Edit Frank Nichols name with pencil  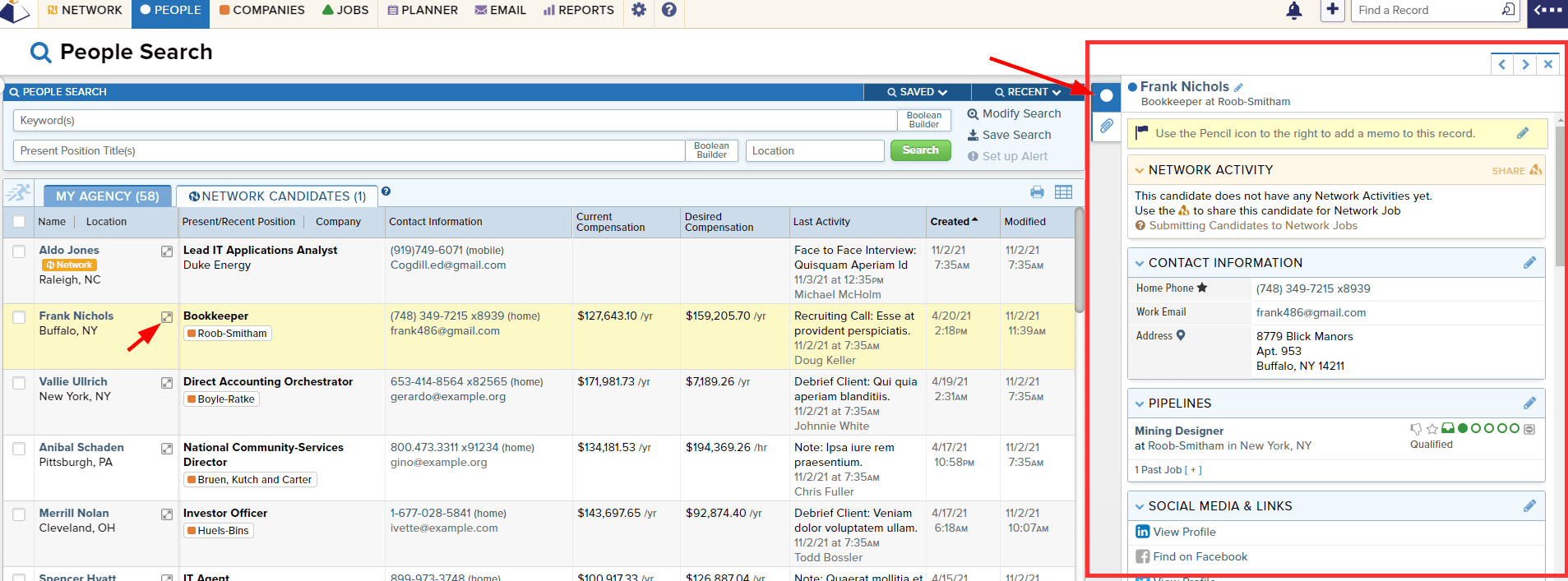click(1238, 87)
